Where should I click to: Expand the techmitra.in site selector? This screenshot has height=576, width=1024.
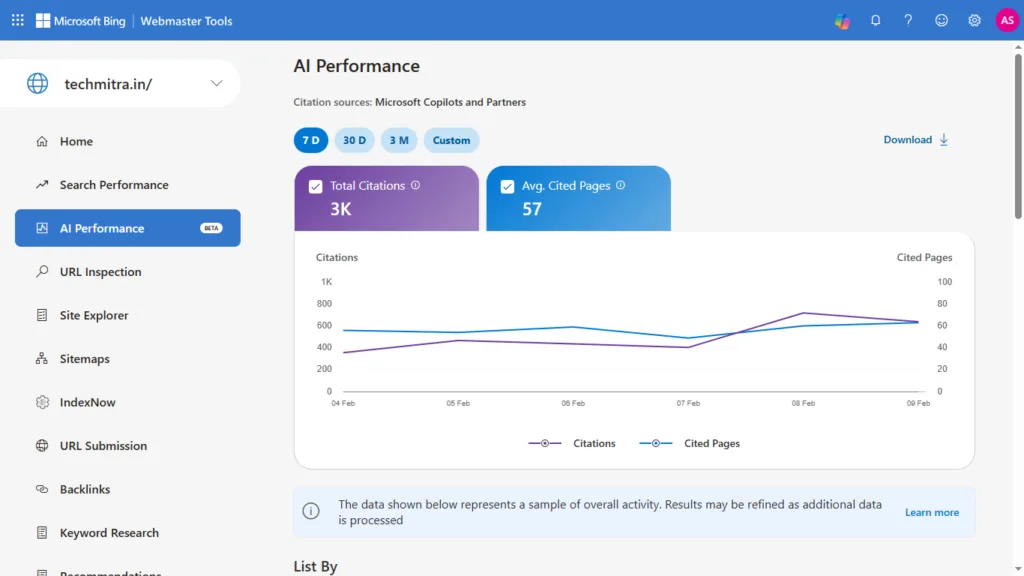click(x=218, y=84)
